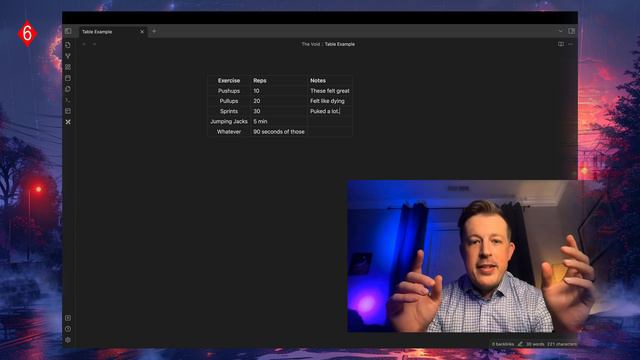Click the Sprints table cell

[229, 111]
